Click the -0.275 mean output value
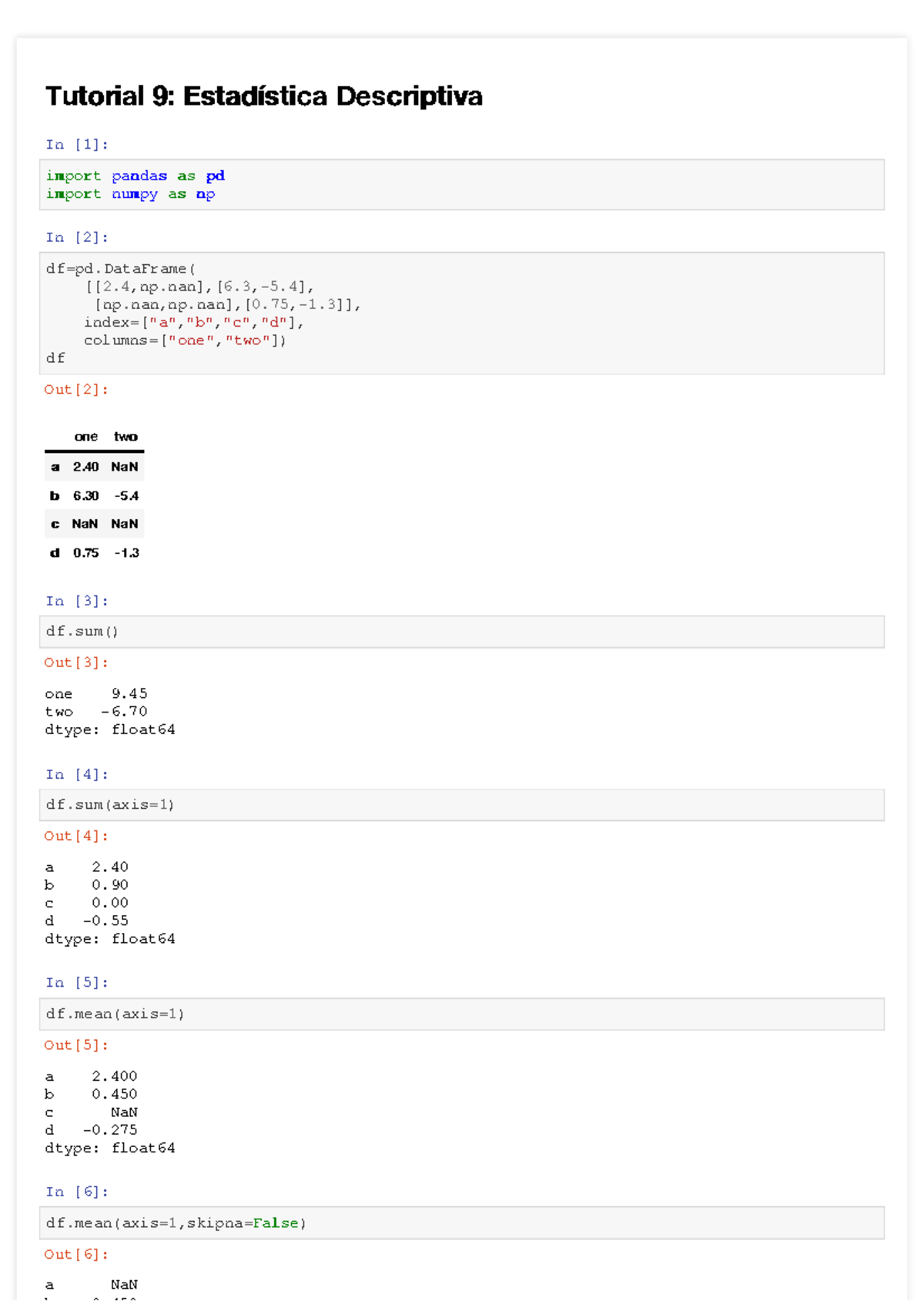 pyautogui.click(x=110, y=1130)
